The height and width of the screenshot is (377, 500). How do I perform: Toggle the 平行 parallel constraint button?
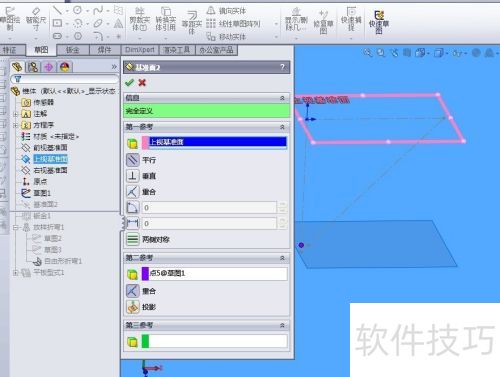pyautogui.click(x=132, y=160)
